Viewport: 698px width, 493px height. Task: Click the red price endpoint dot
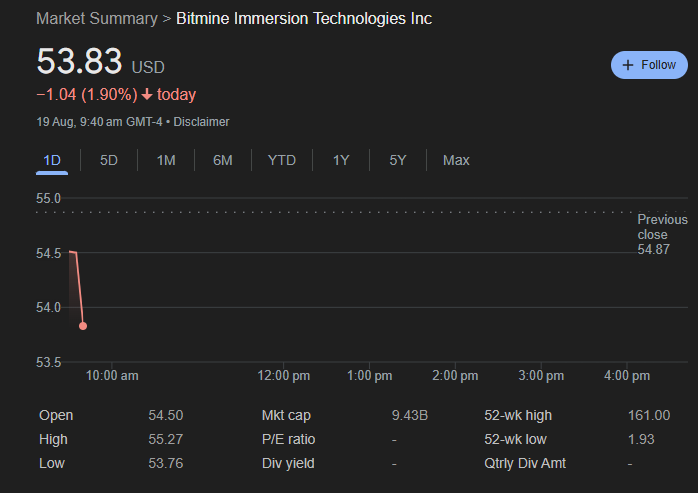(82, 326)
